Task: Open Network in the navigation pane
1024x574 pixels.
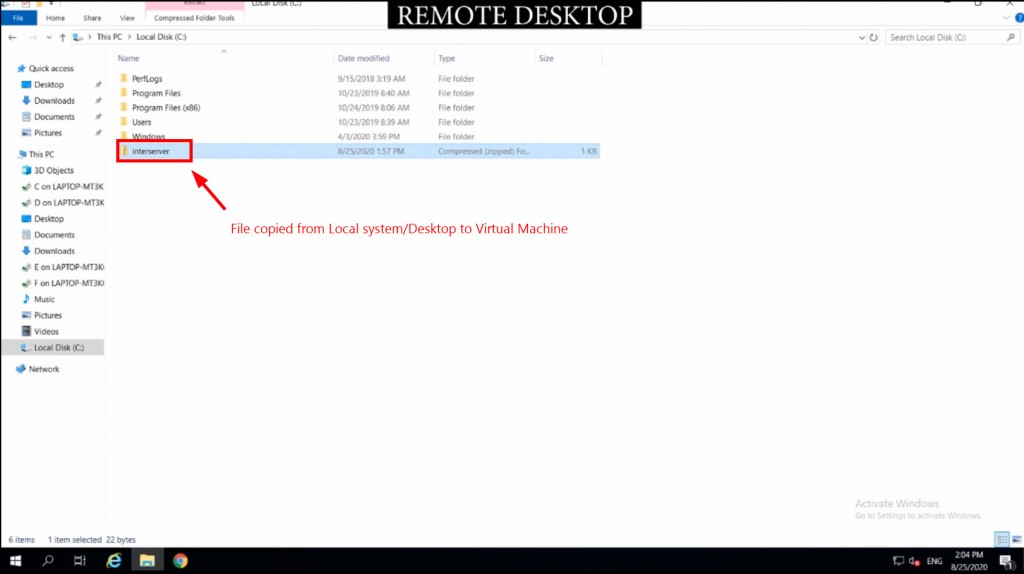Action: 44,369
